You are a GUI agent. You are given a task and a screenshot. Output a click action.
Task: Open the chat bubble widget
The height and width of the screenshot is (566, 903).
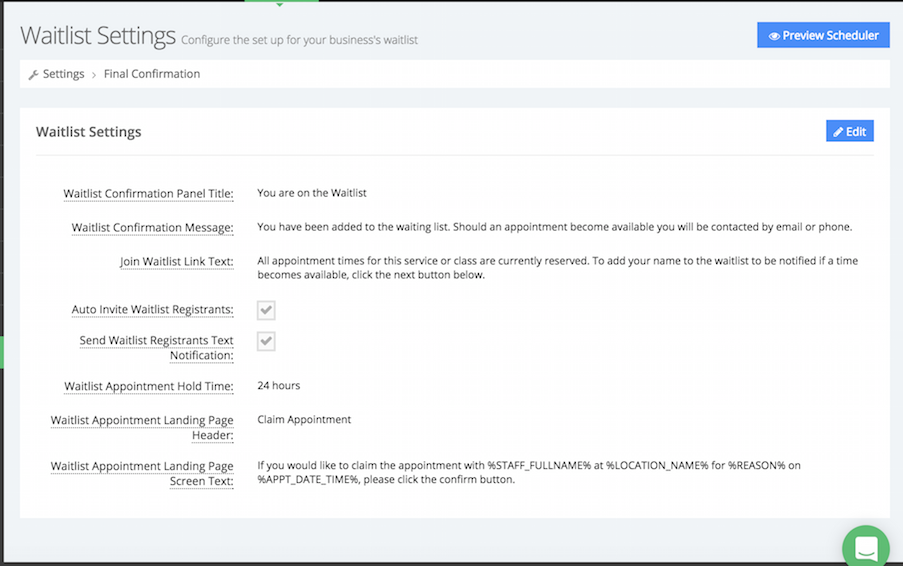pyautogui.click(x=865, y=547)
